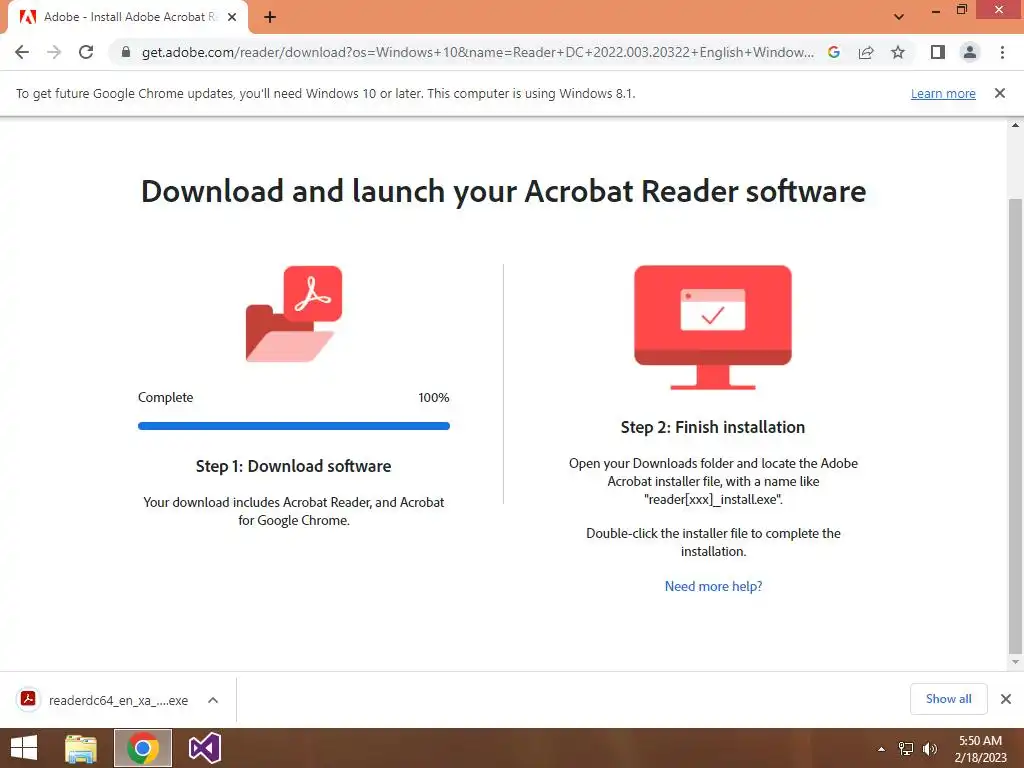Click the Complete status label
The image size is (1024, 768).
165,398
